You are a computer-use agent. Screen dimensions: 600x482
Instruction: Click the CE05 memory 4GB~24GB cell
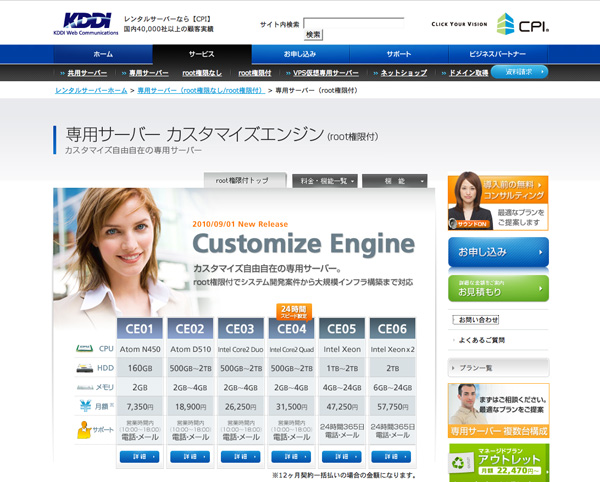click(342, 388)
